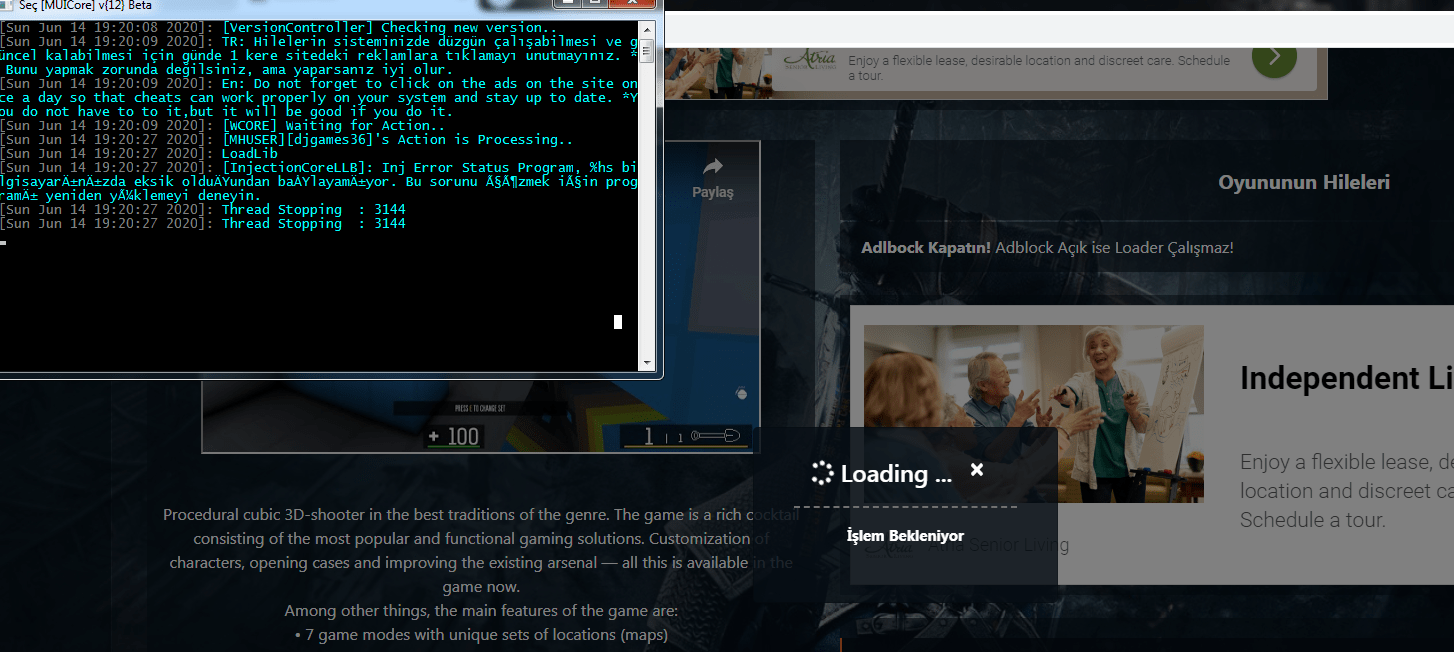Click the 'Oyununun Hileleri' heading
The height and width of the screenshot is (652, 1454).
[x=1303, y=182]
